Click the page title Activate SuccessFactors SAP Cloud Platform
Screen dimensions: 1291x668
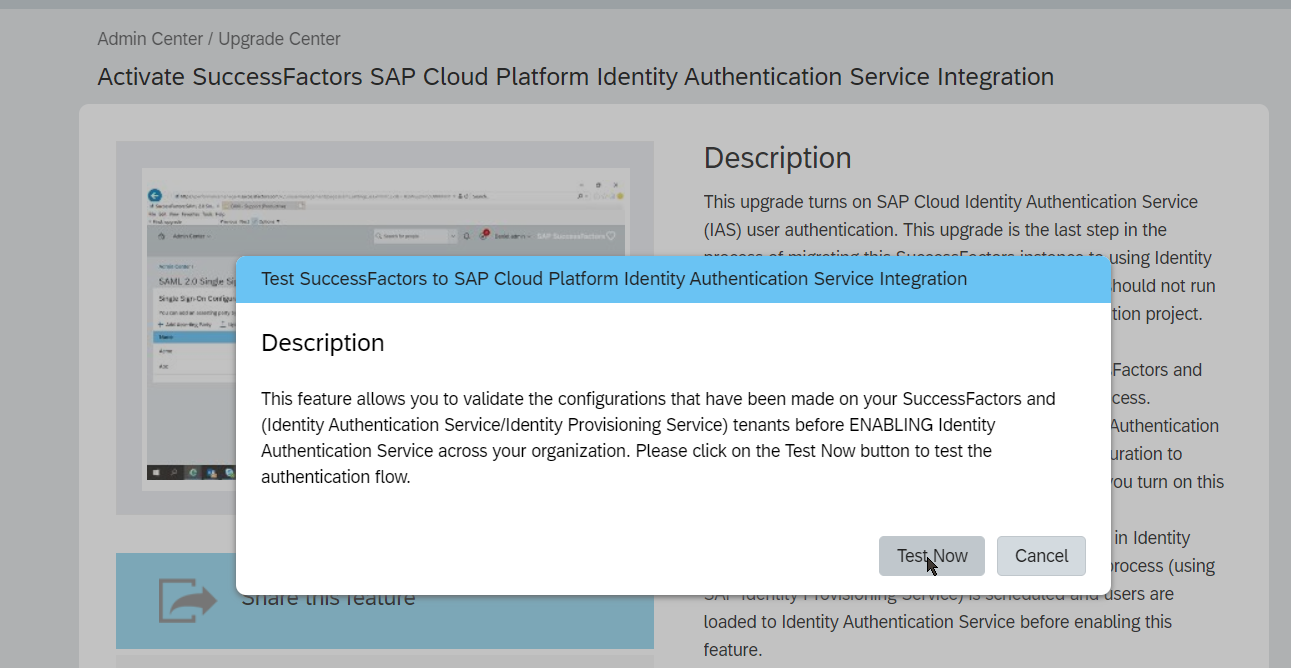(x=576, y=77)
